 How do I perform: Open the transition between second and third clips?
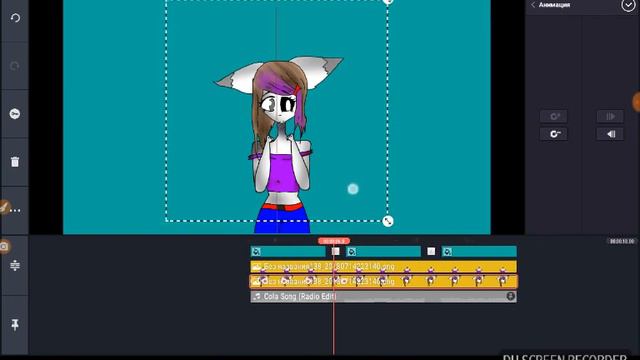431,251
